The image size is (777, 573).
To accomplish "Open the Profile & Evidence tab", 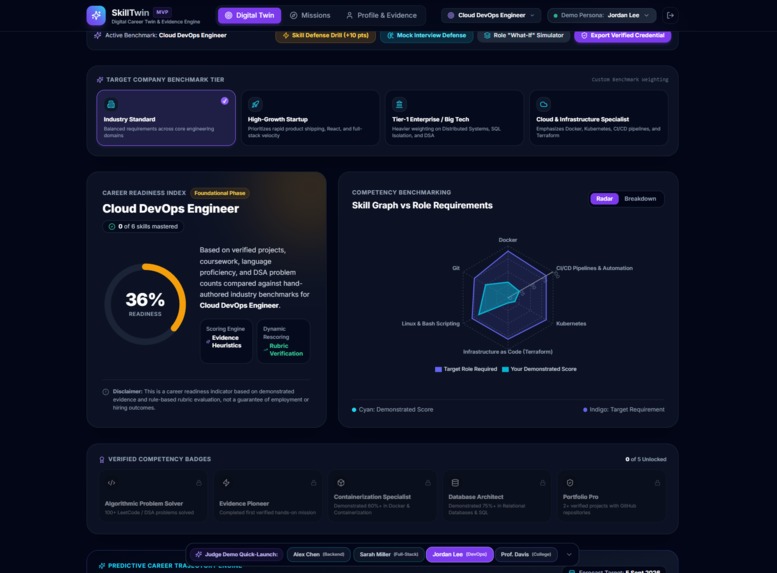I will [x=381, y=15].
